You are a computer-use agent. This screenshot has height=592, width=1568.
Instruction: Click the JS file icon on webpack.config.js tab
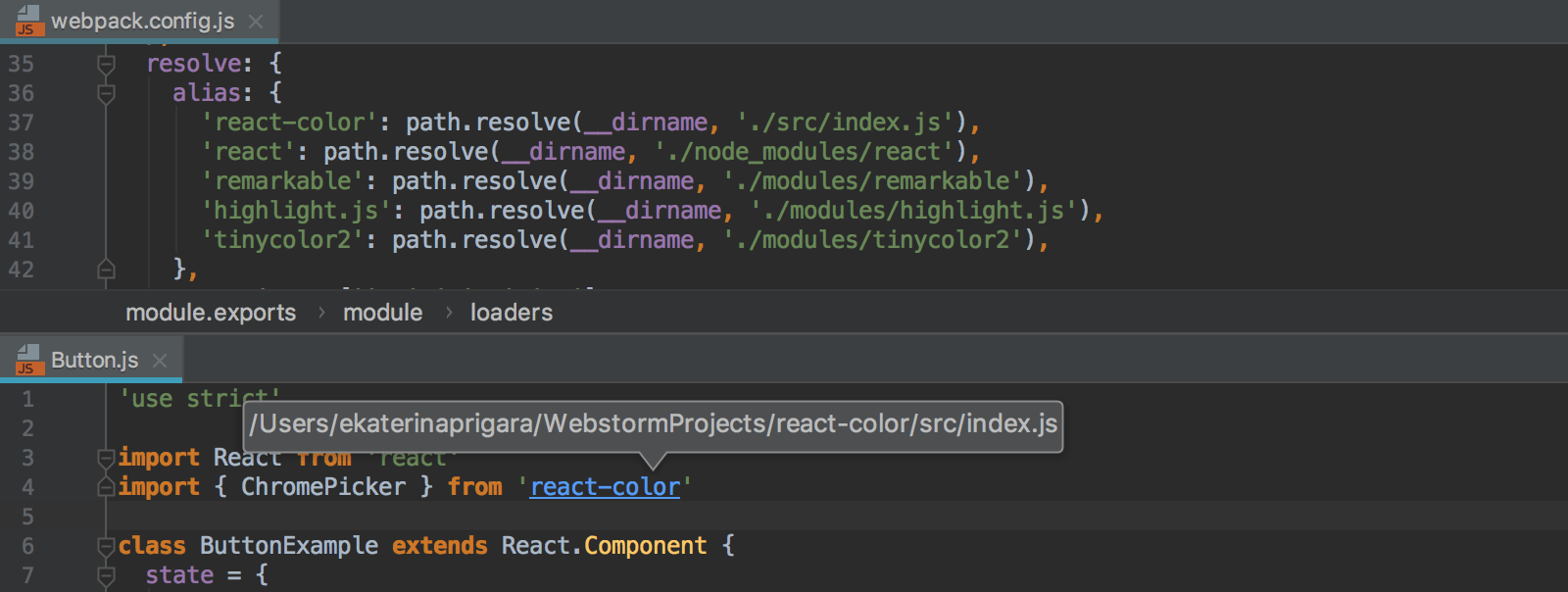tap(28, 21)
